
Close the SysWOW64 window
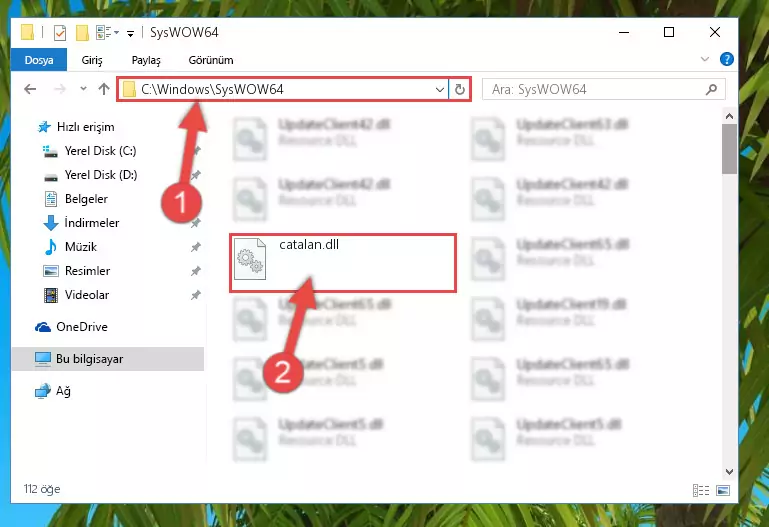click(x=715, y=32)
